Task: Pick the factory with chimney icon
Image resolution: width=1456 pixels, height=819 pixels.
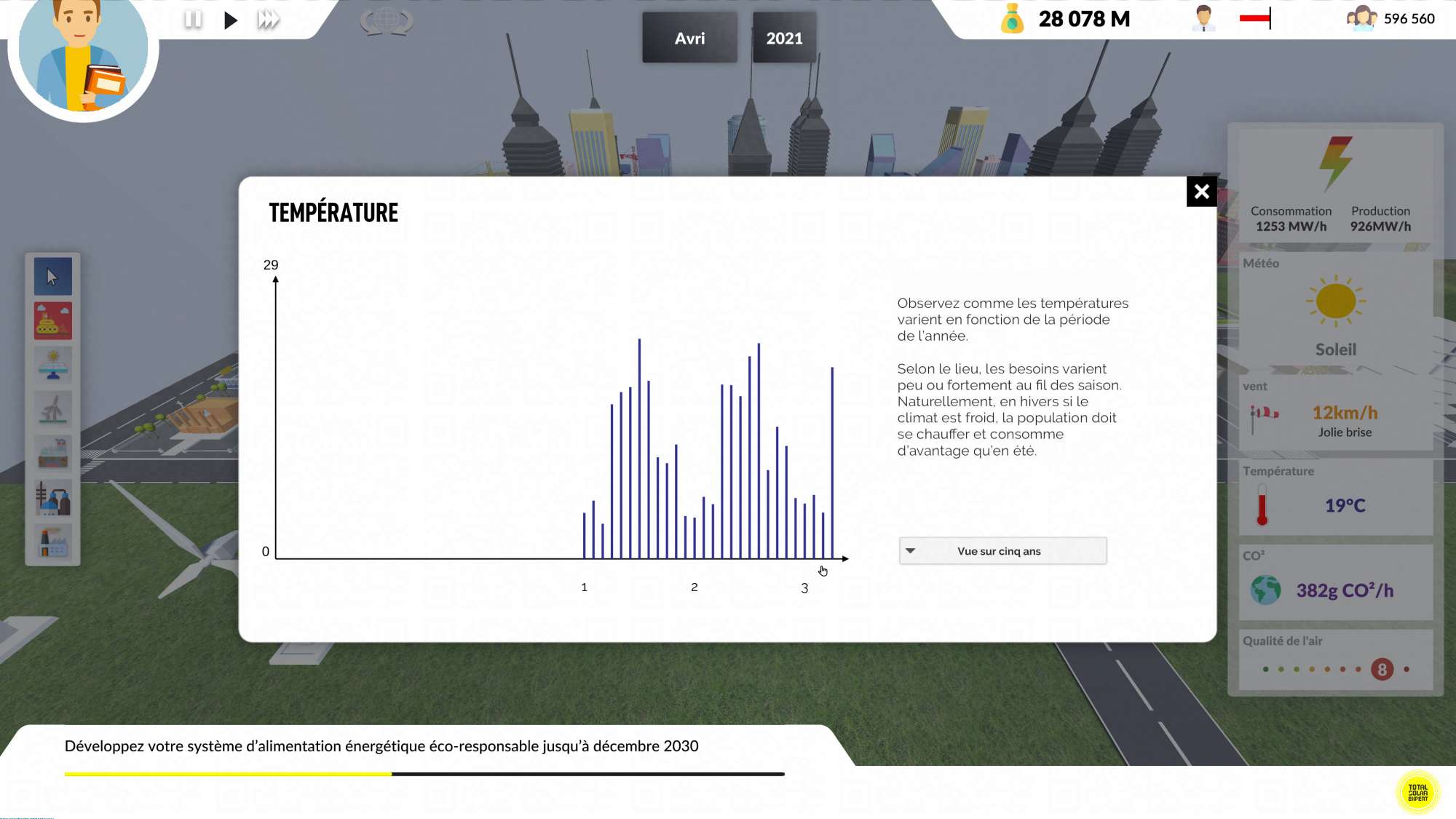Action: click(x=52, y=542)
